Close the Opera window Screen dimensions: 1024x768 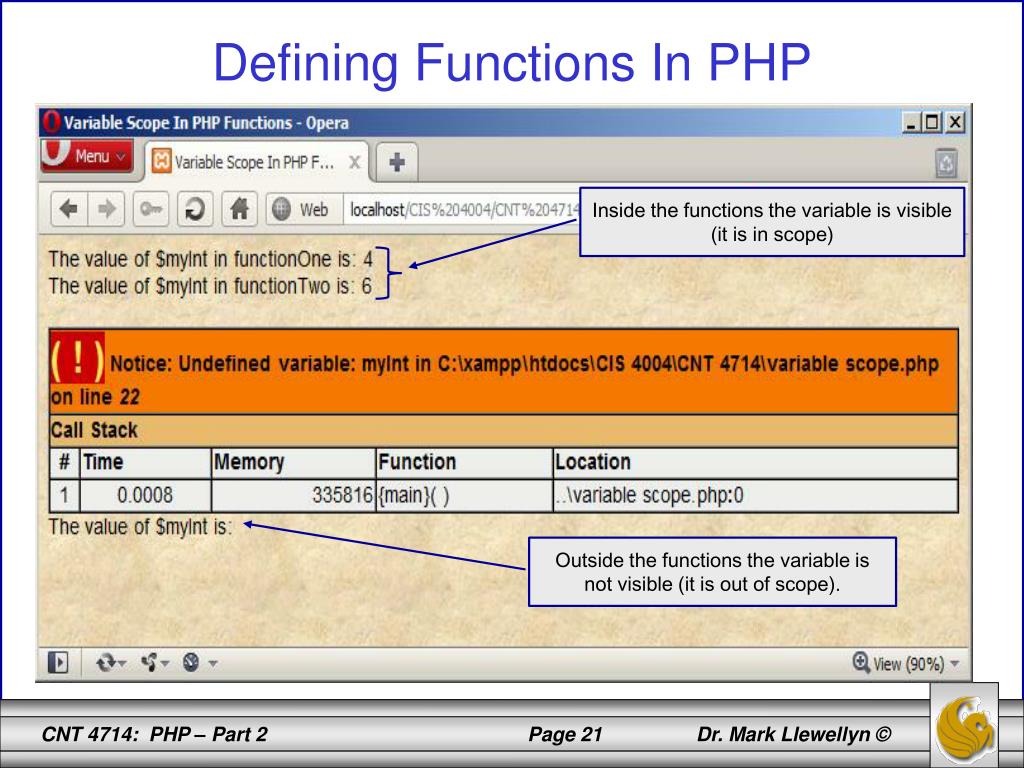click(955, 122)
